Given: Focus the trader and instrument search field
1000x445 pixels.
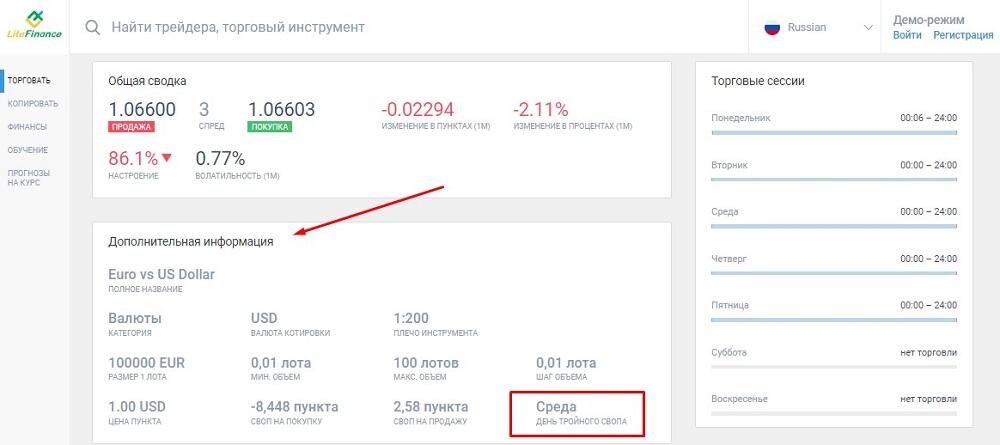Looking at the screenshot, I should tap(238, 27).
